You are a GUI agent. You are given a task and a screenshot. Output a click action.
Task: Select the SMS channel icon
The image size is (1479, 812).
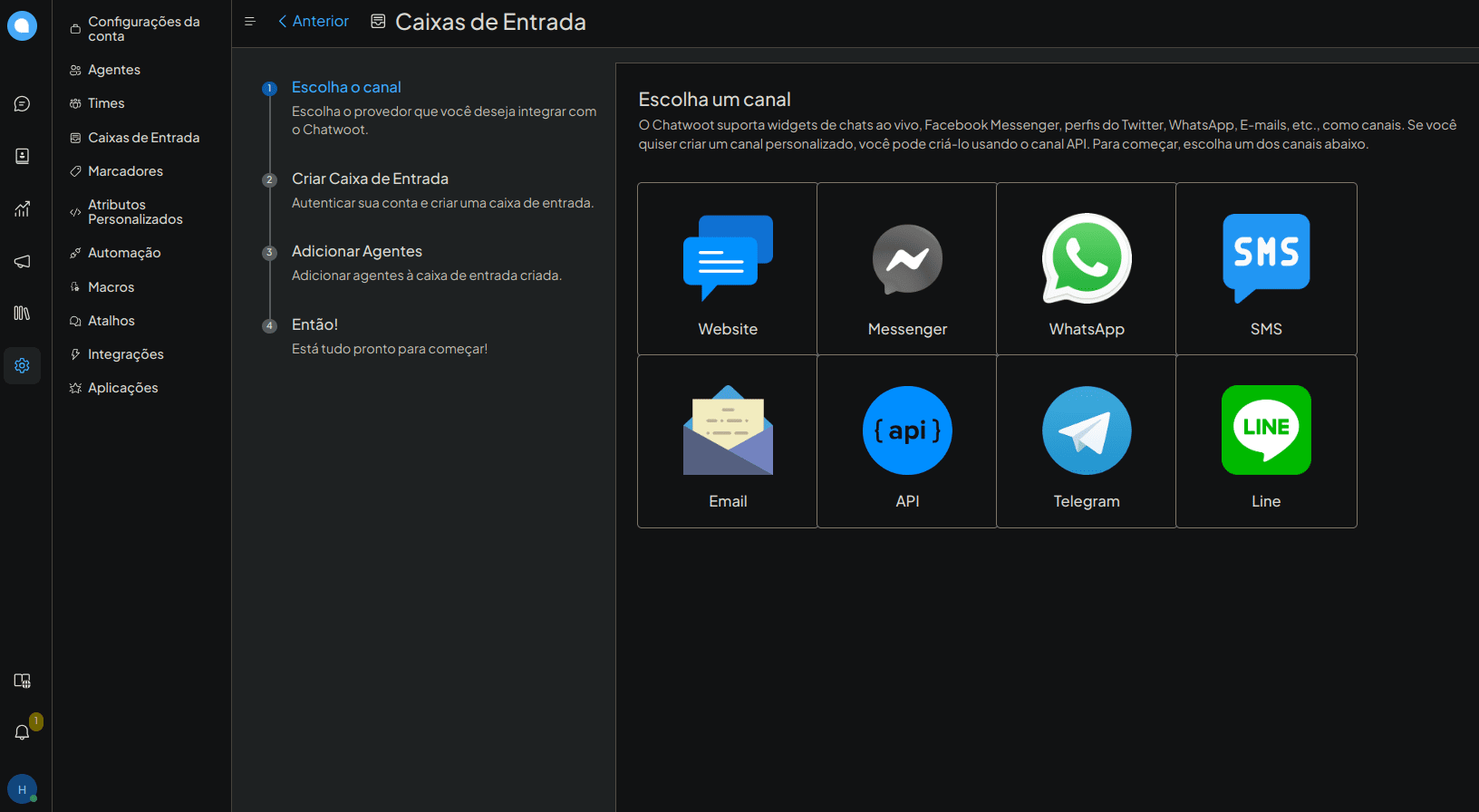pos(1266,257)
